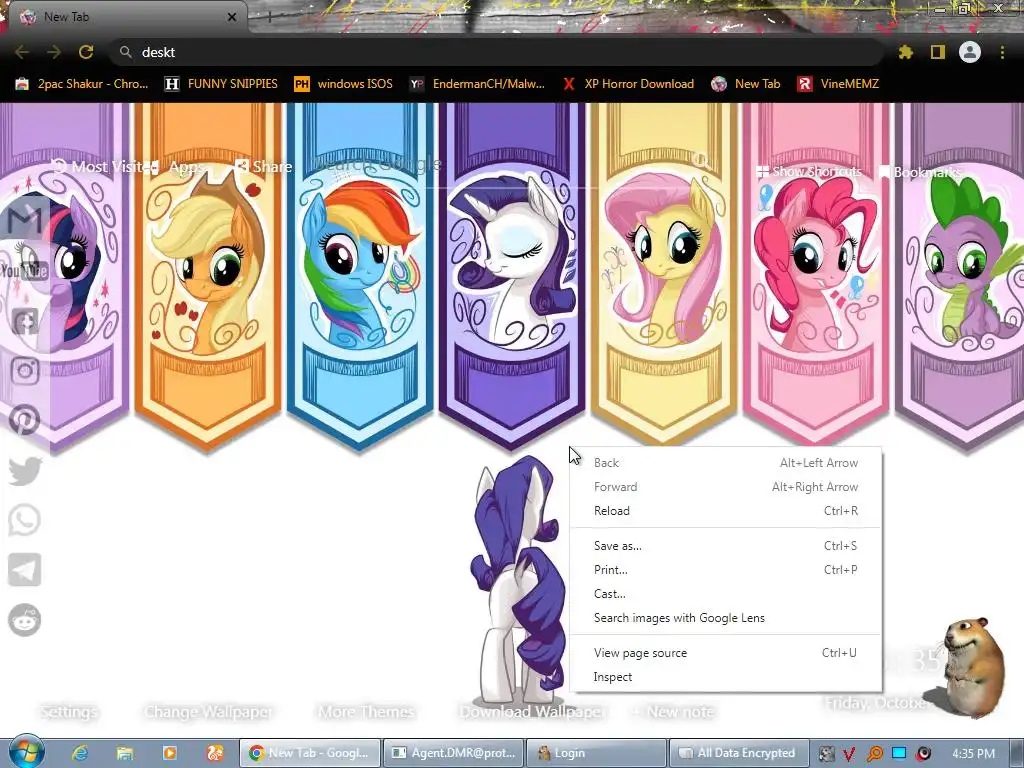Open the XP Horror Download bookmark

[x=628, y=84]
